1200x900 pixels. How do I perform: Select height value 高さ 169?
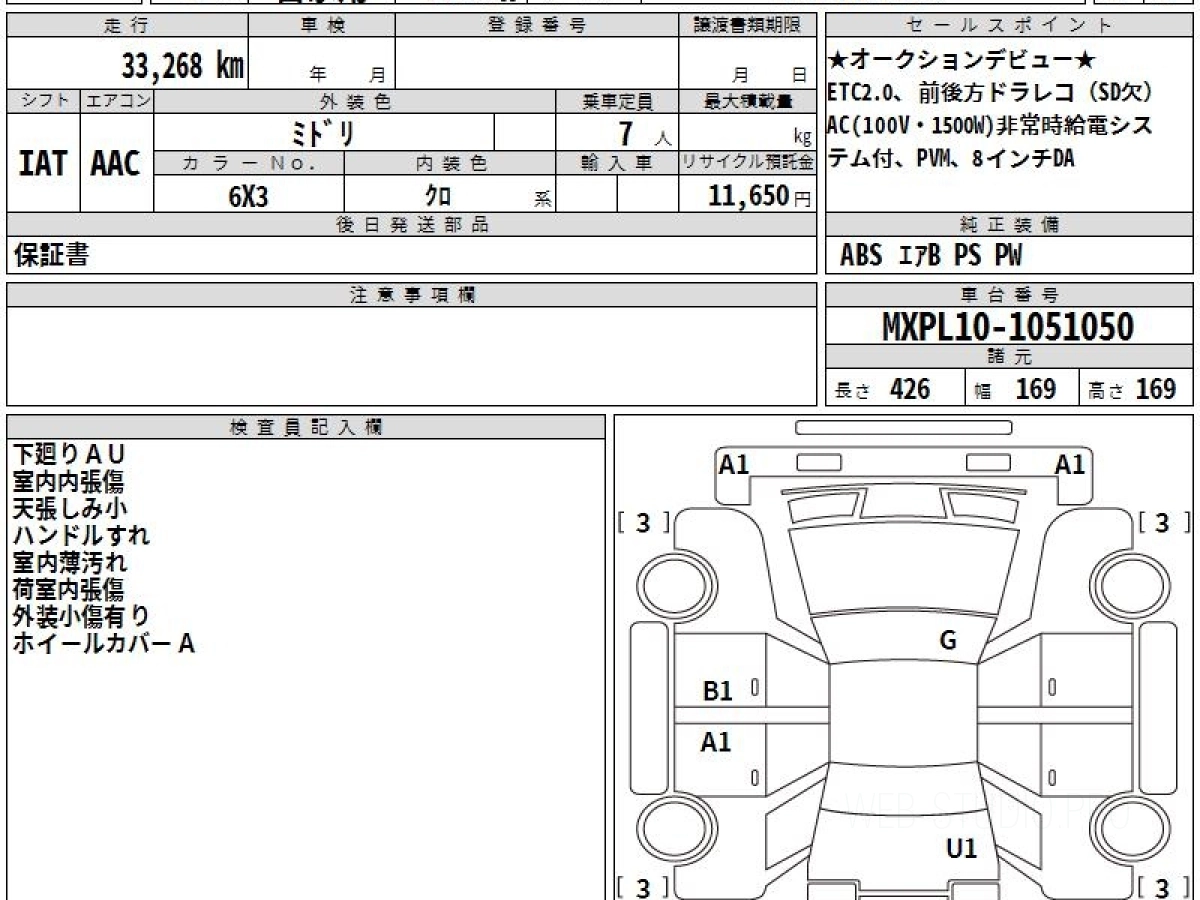pos(1132,389)
